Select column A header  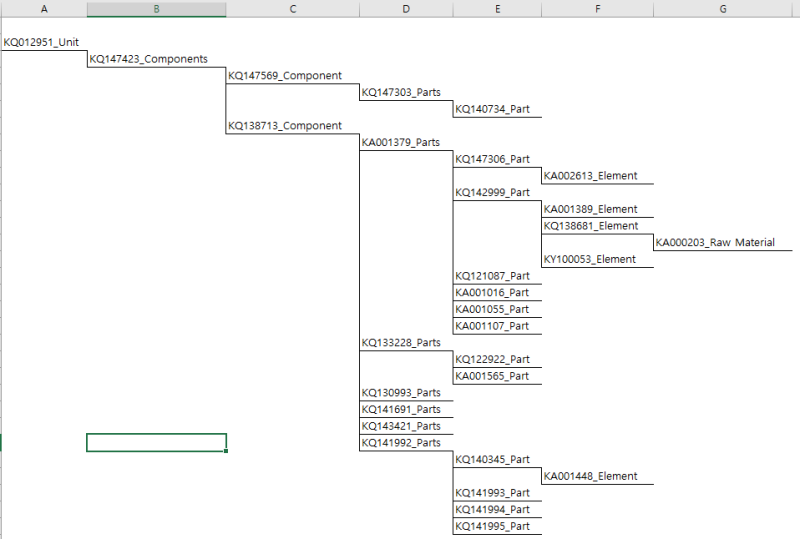click(x=44, y=9)
